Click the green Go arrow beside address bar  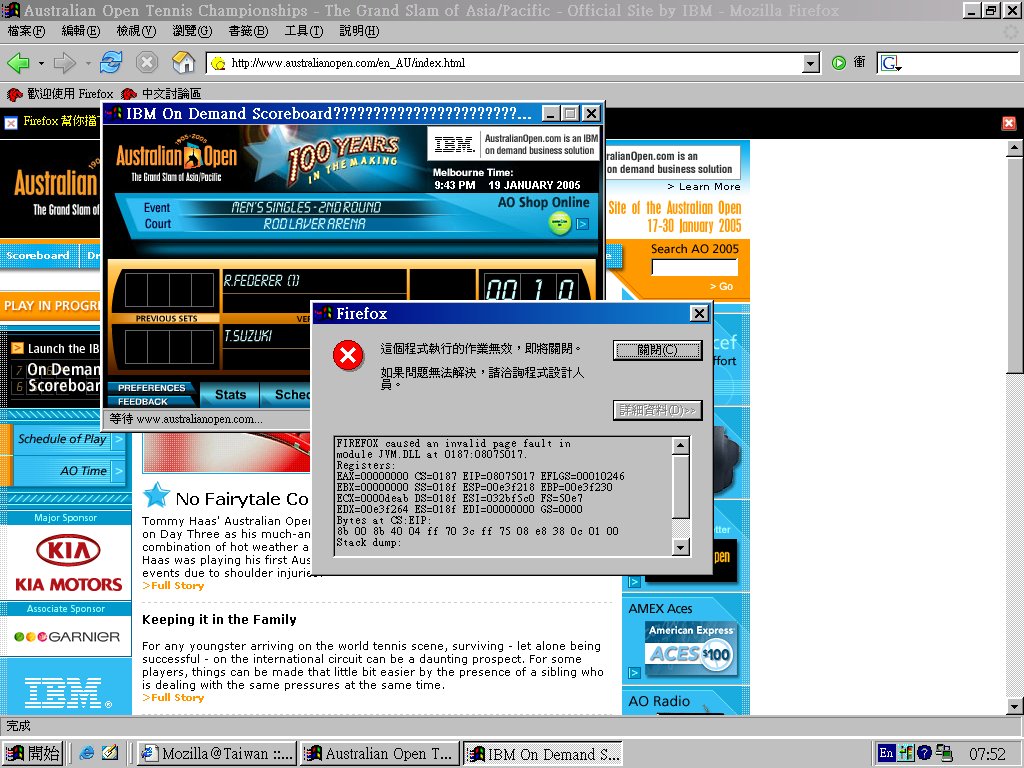pyautogui.click(x=839, y=63)
